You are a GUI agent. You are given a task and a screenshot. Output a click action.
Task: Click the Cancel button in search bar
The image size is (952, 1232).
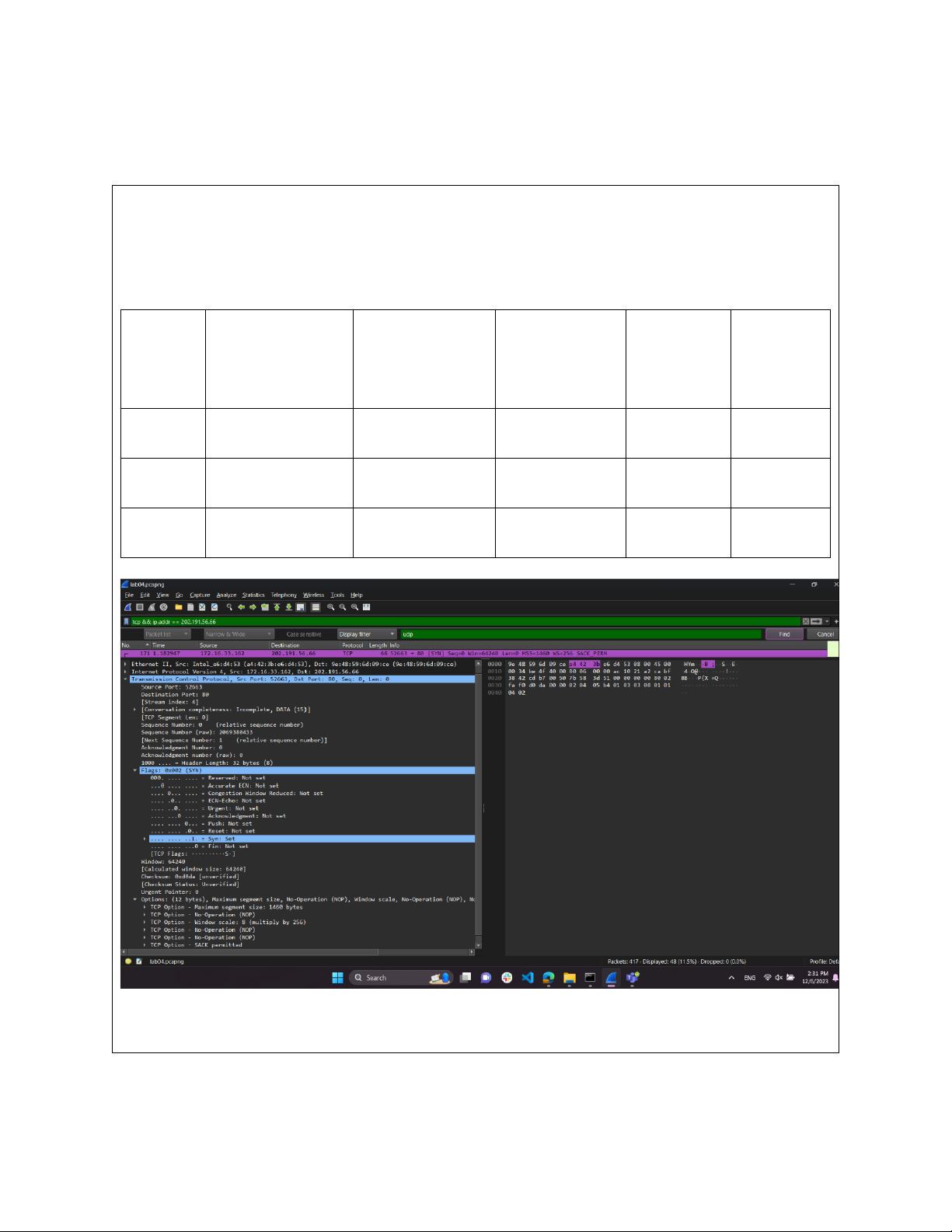(x=825, y=634)
